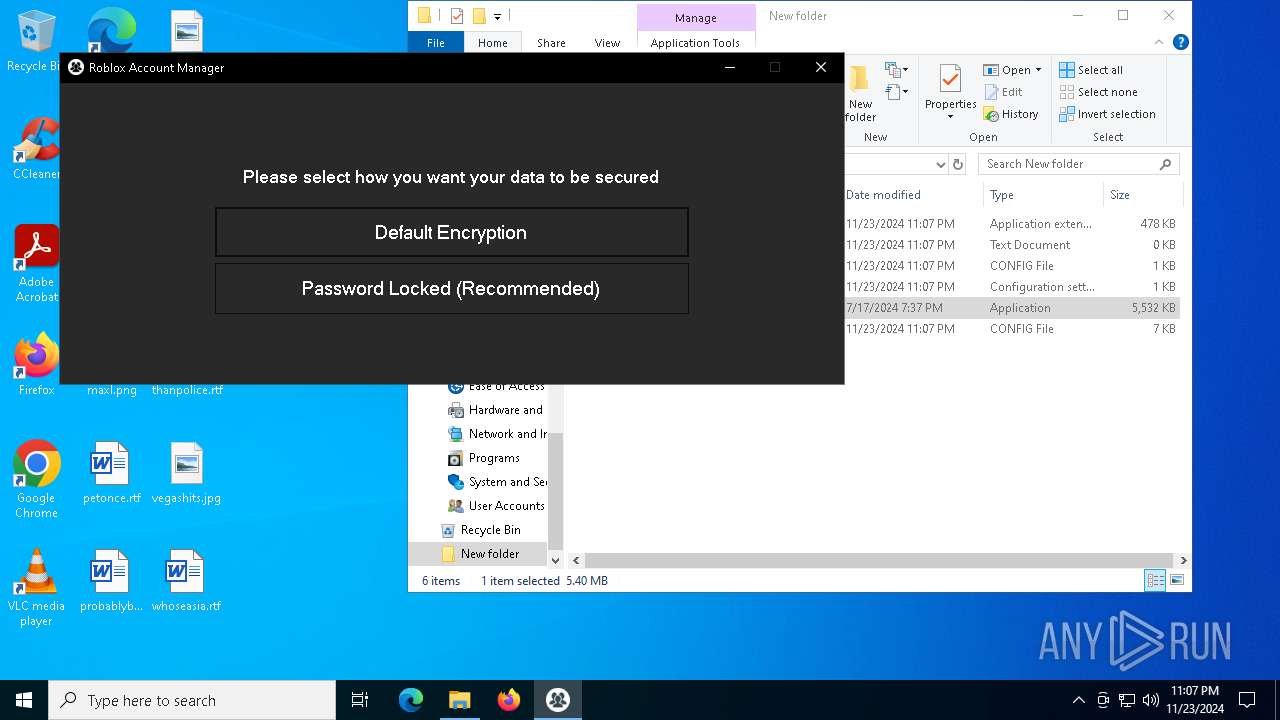Click Edit in the Open group
This screenshot has width=1280, height=720.
[x=1003, y=92]
